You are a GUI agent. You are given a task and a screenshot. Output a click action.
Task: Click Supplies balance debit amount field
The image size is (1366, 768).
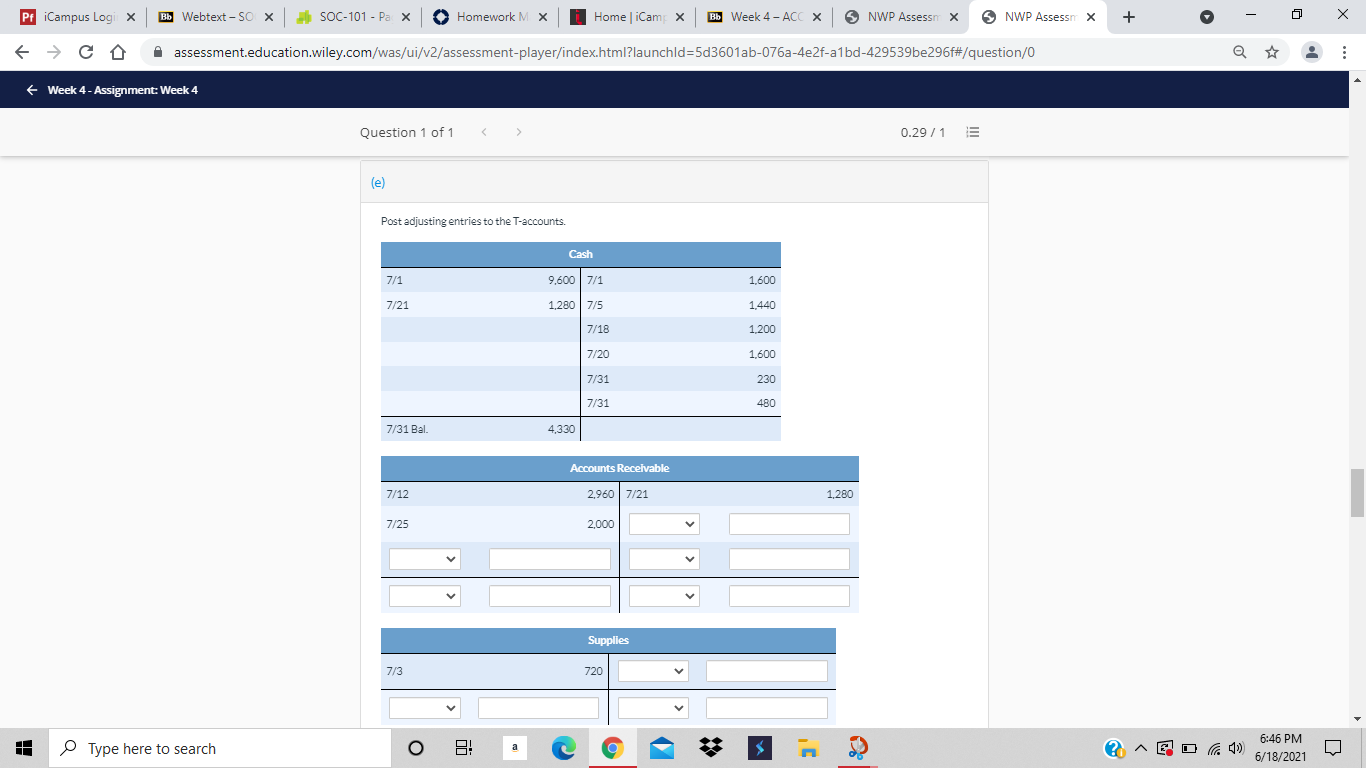coord(538,708)
